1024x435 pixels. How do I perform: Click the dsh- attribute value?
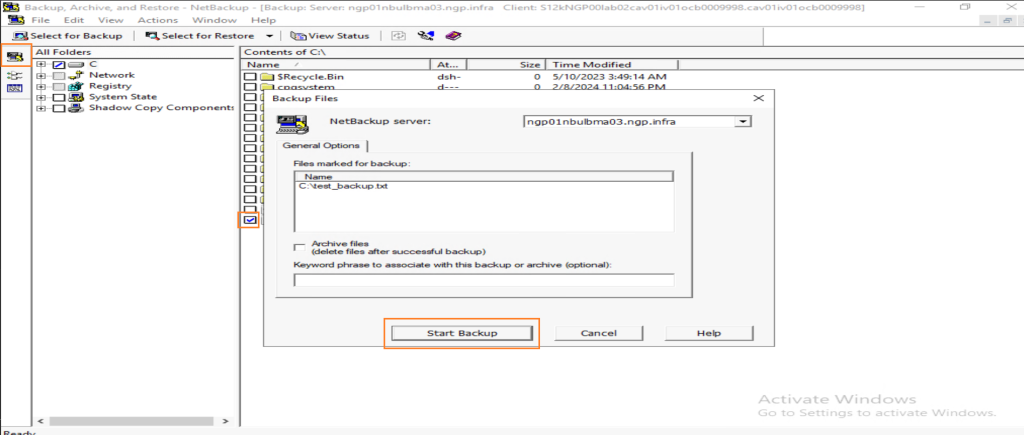pos(449,77)
